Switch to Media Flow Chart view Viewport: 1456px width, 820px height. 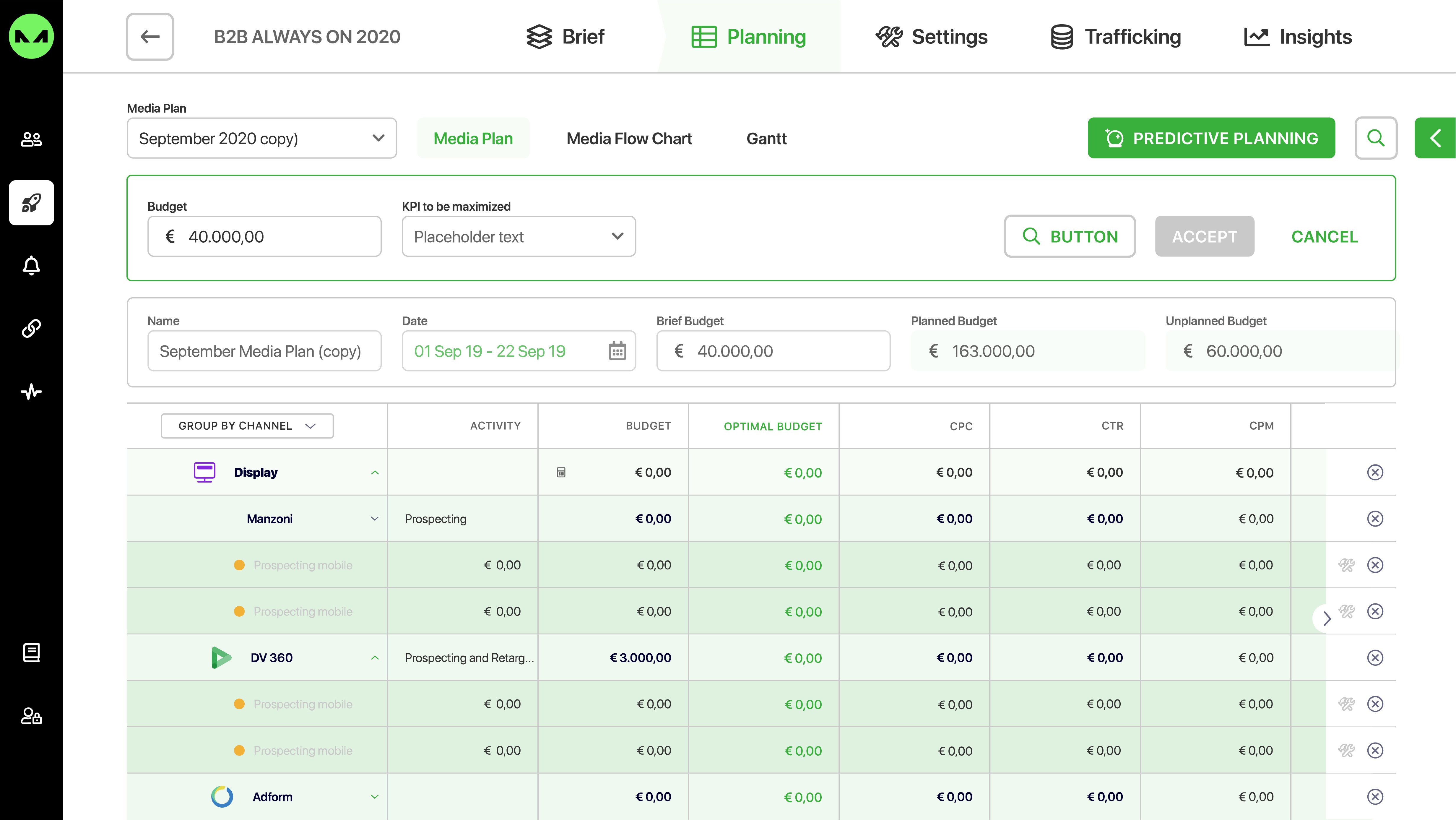click(629, 139)
